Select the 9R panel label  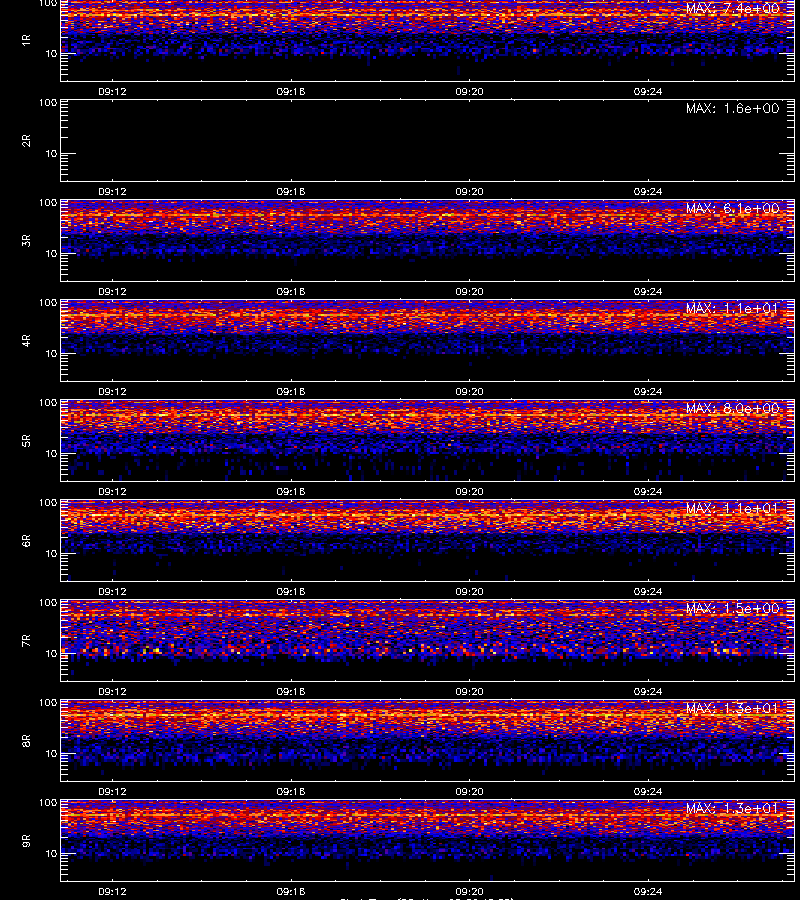tap(26, 841)
